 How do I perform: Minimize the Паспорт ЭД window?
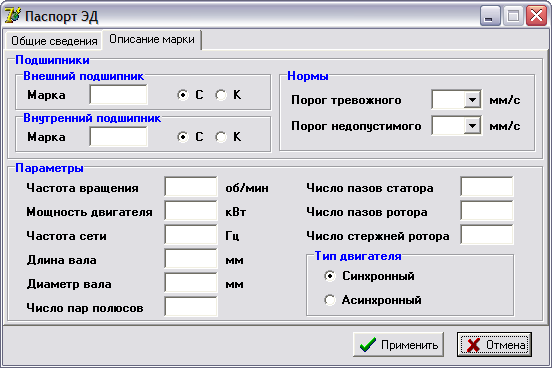click(490, 16)
